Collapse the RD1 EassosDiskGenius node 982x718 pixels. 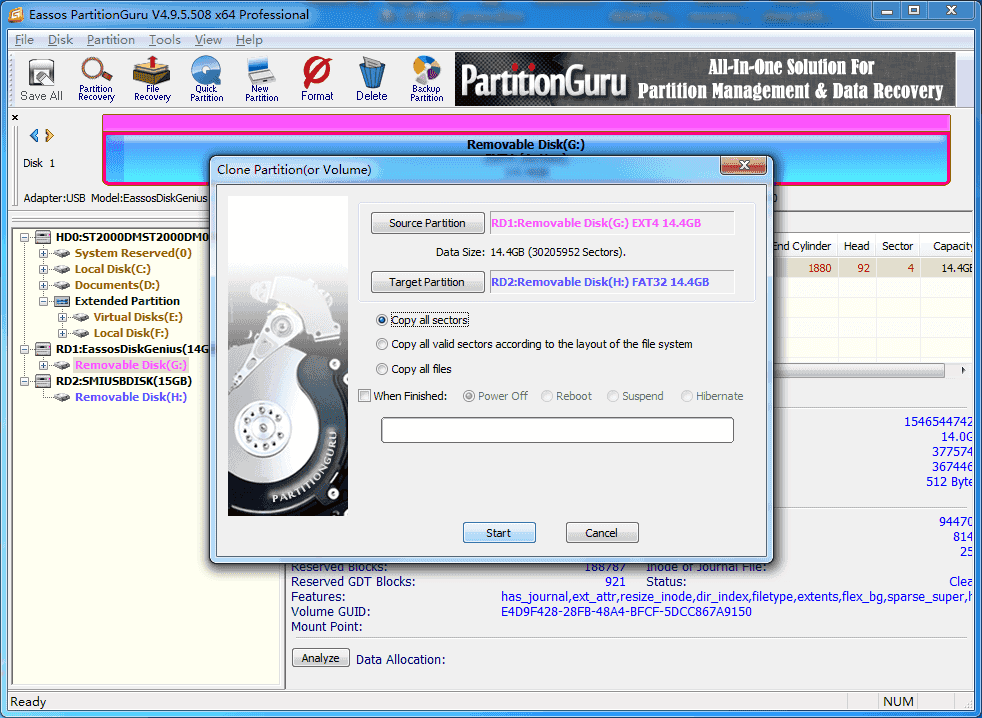(24, 349)
